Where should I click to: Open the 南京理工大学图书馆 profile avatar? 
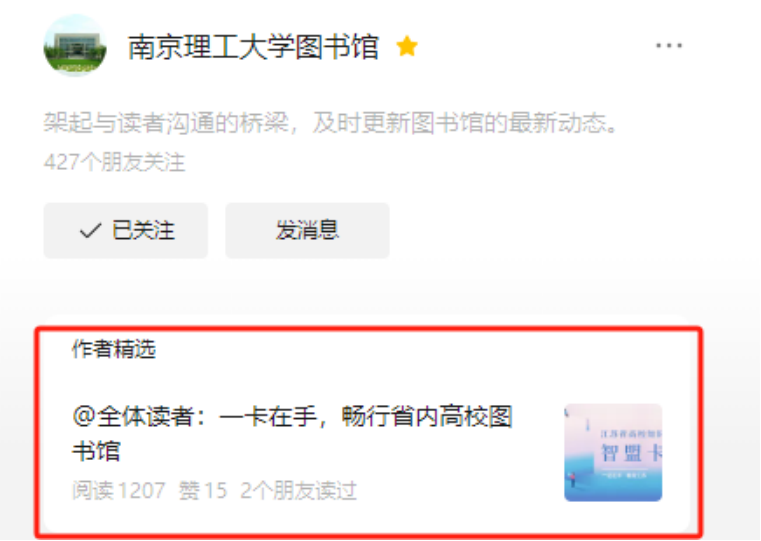tap(75, 46)
